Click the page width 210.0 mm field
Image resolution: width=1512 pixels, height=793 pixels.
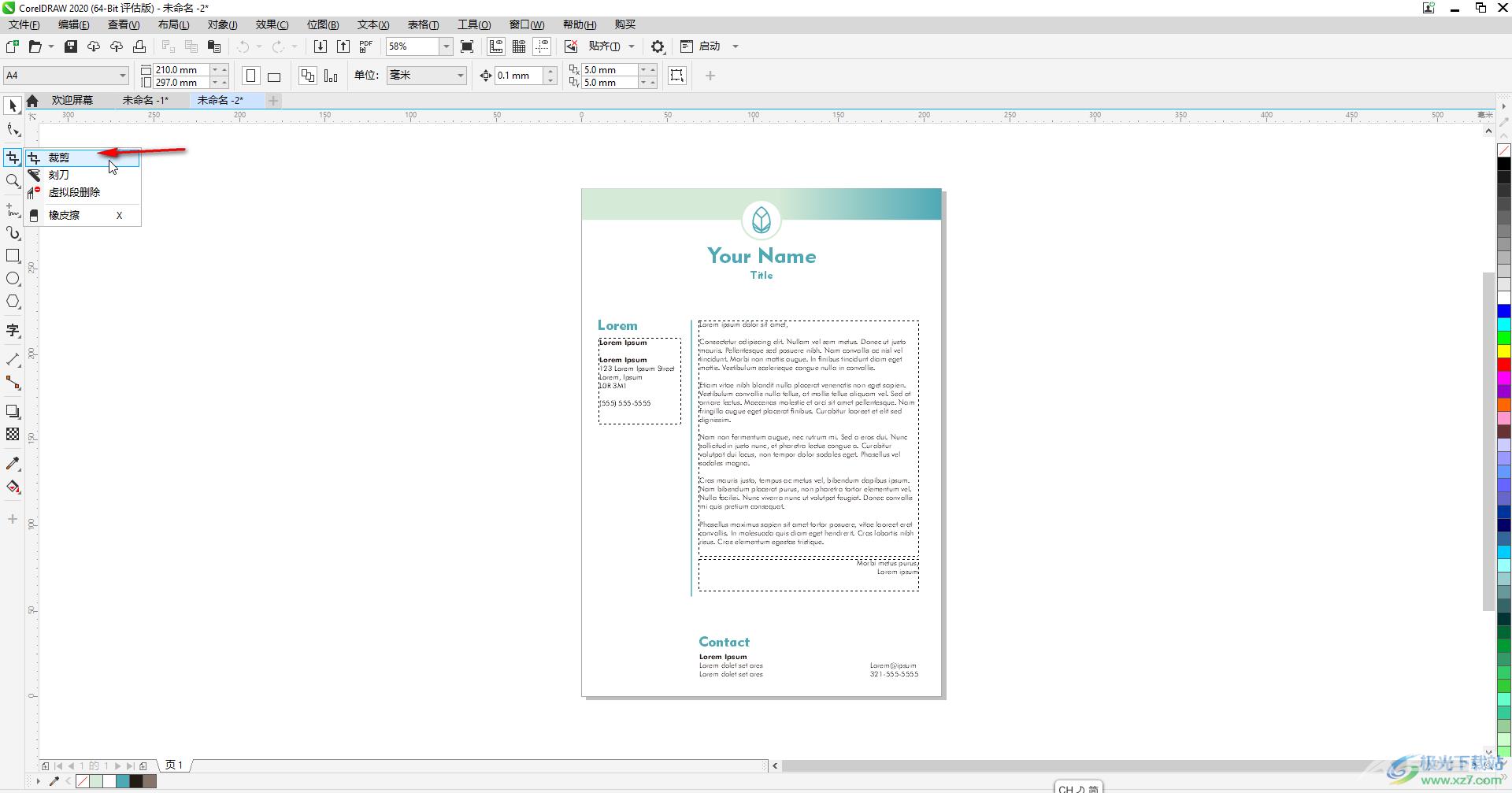[x=181, y=69]
